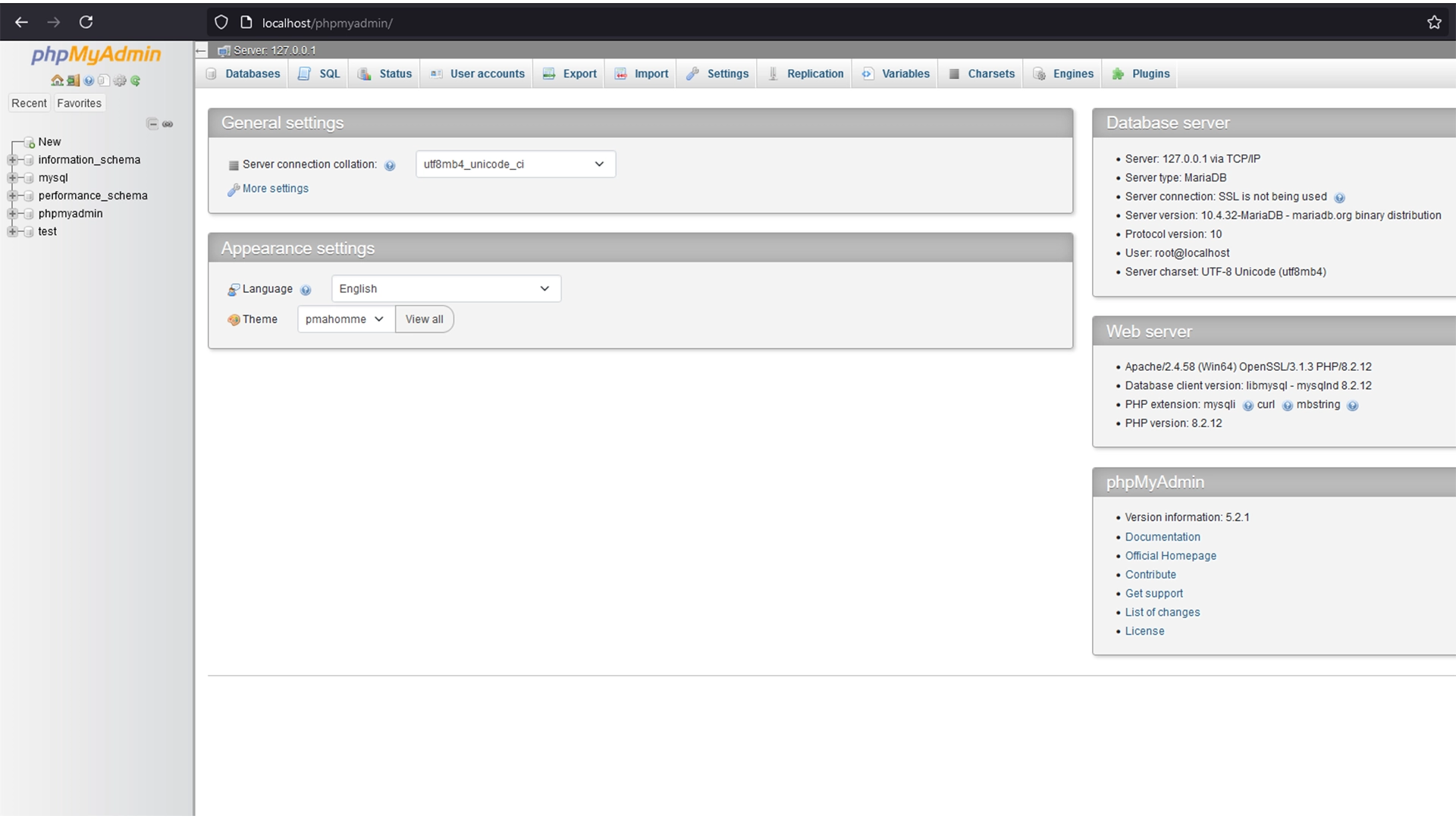Expand the information_schema database node

pos(12,160)
